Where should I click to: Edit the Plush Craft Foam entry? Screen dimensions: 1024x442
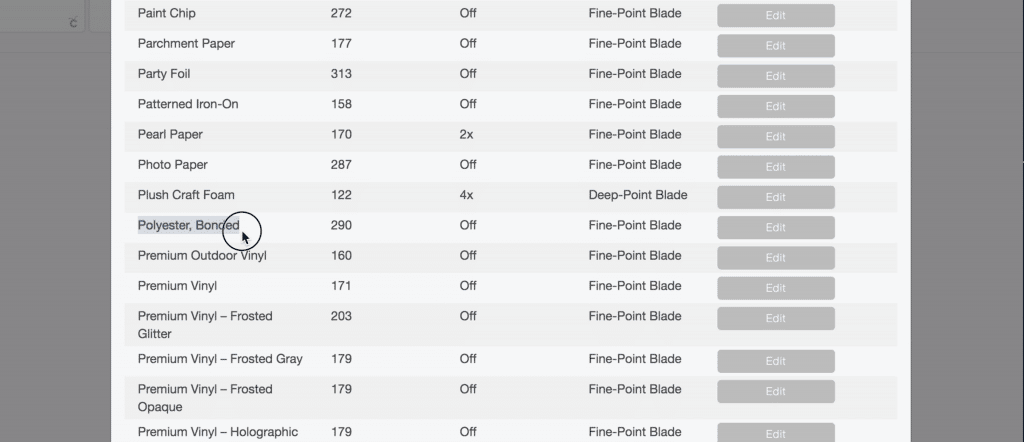[775, 197]
